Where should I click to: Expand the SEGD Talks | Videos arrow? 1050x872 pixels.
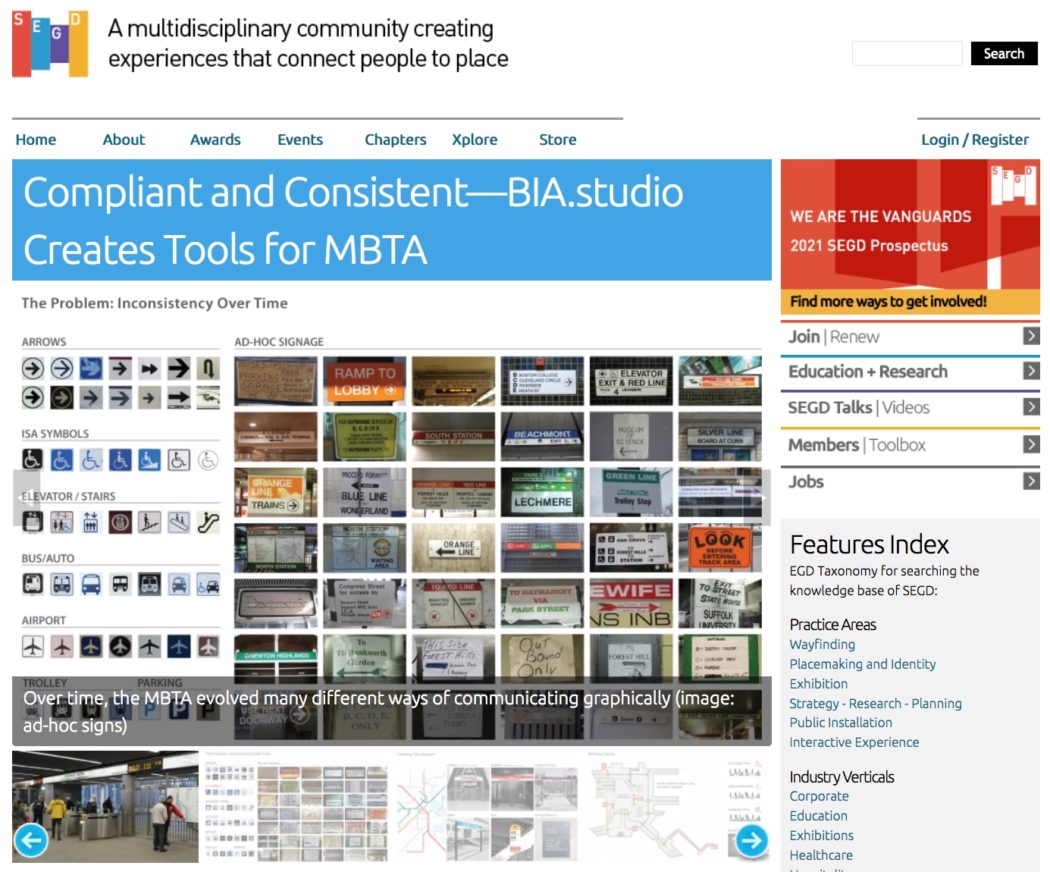point(1031,407)
